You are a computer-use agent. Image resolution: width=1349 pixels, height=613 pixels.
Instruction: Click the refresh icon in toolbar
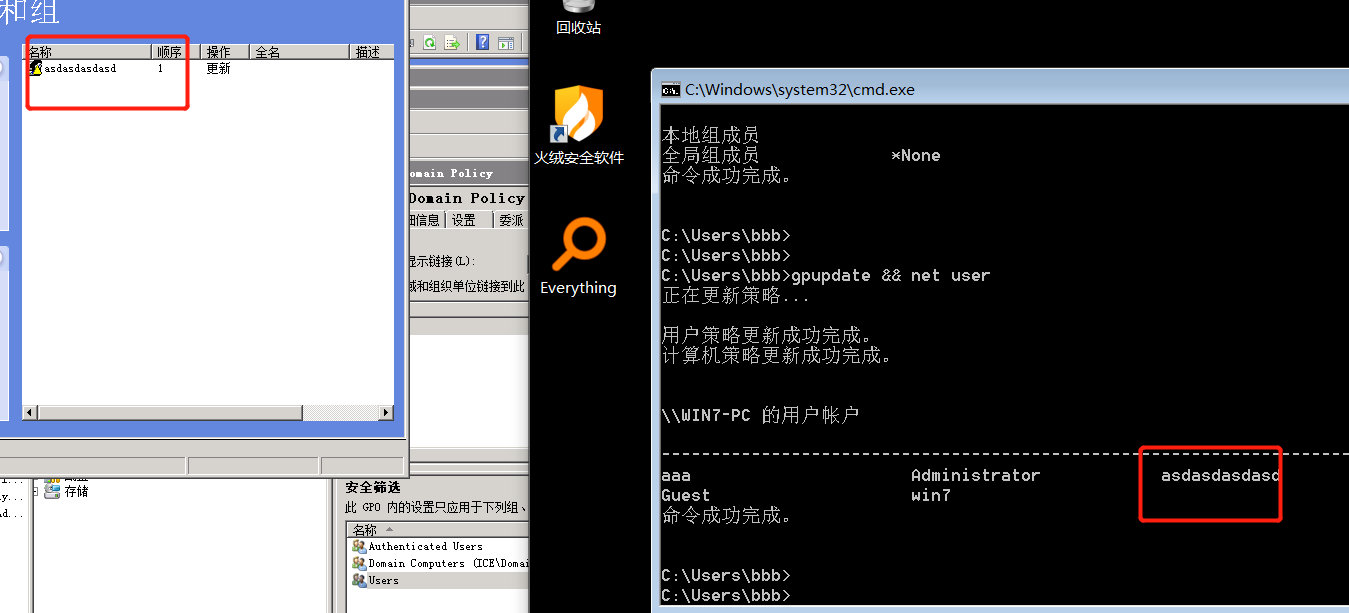click(430, 42)
